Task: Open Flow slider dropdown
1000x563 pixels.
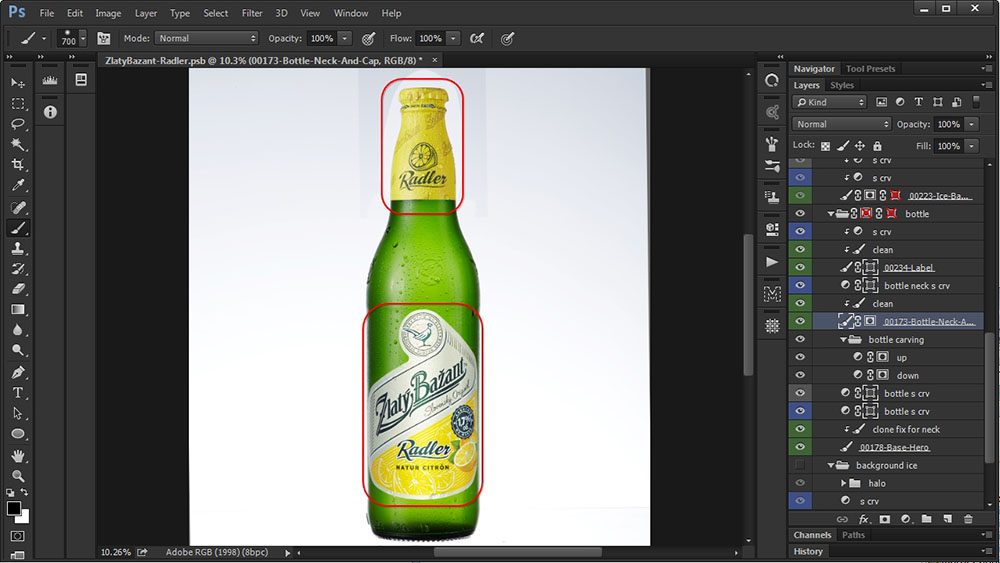Action: coord(453,38)
